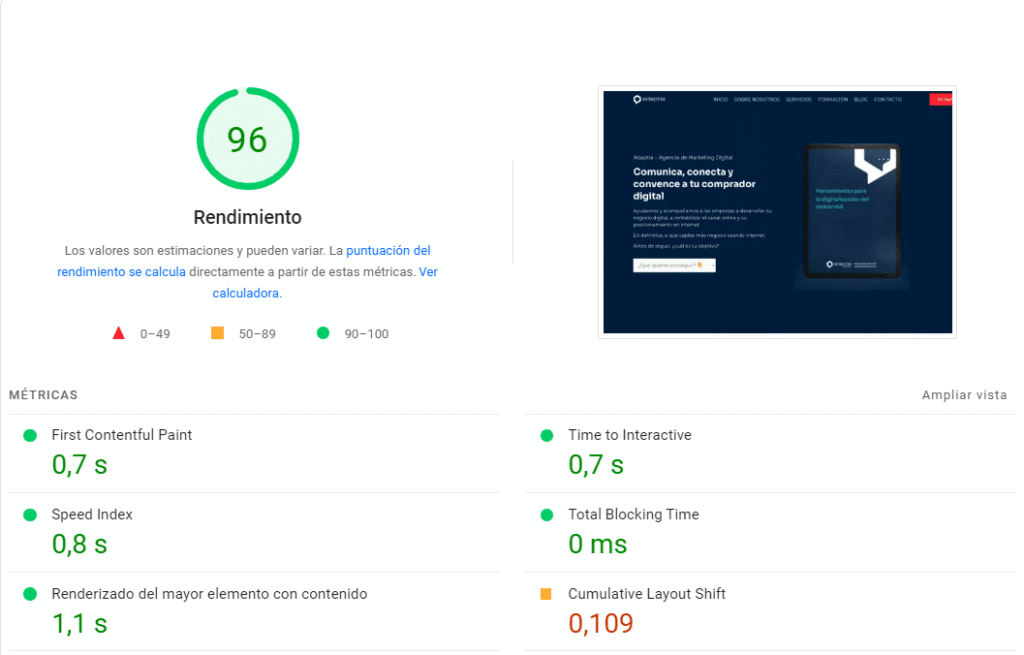Click the green circle 90–100 legend icon
Viewport: 1024px width, 655px height.
coord(323,333)
